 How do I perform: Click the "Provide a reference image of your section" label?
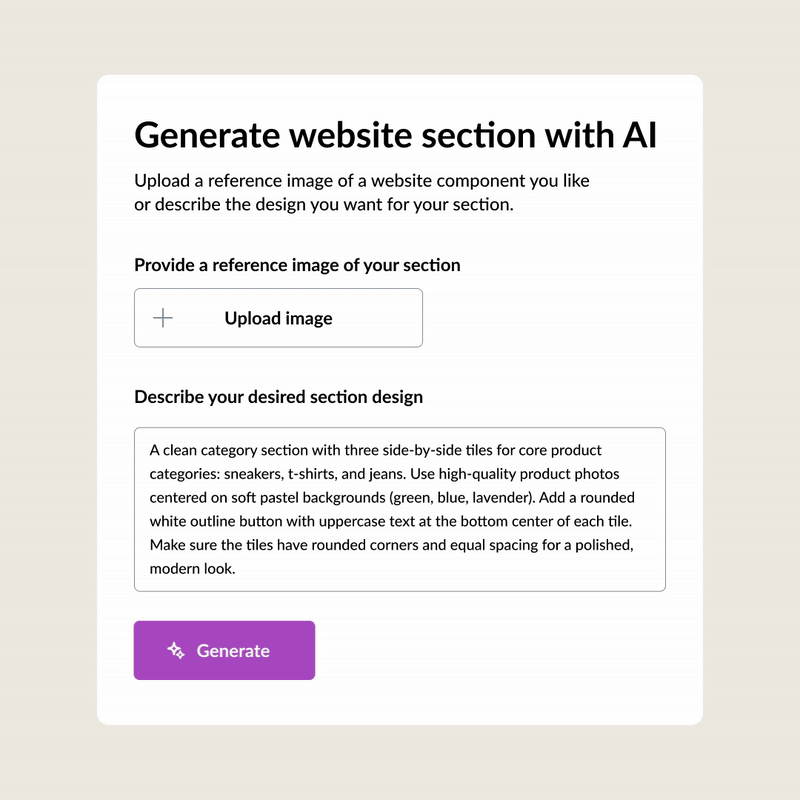[x=297, y=265]
